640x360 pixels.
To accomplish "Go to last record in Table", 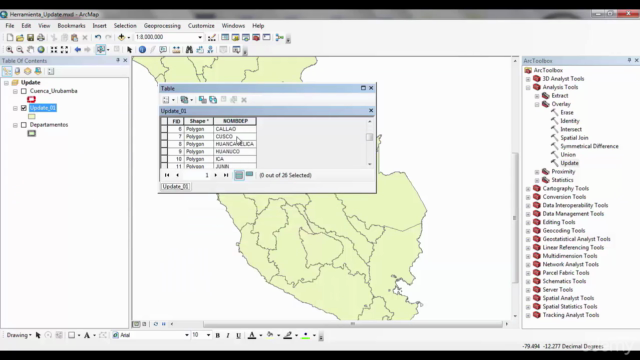I will pos(226,175).
